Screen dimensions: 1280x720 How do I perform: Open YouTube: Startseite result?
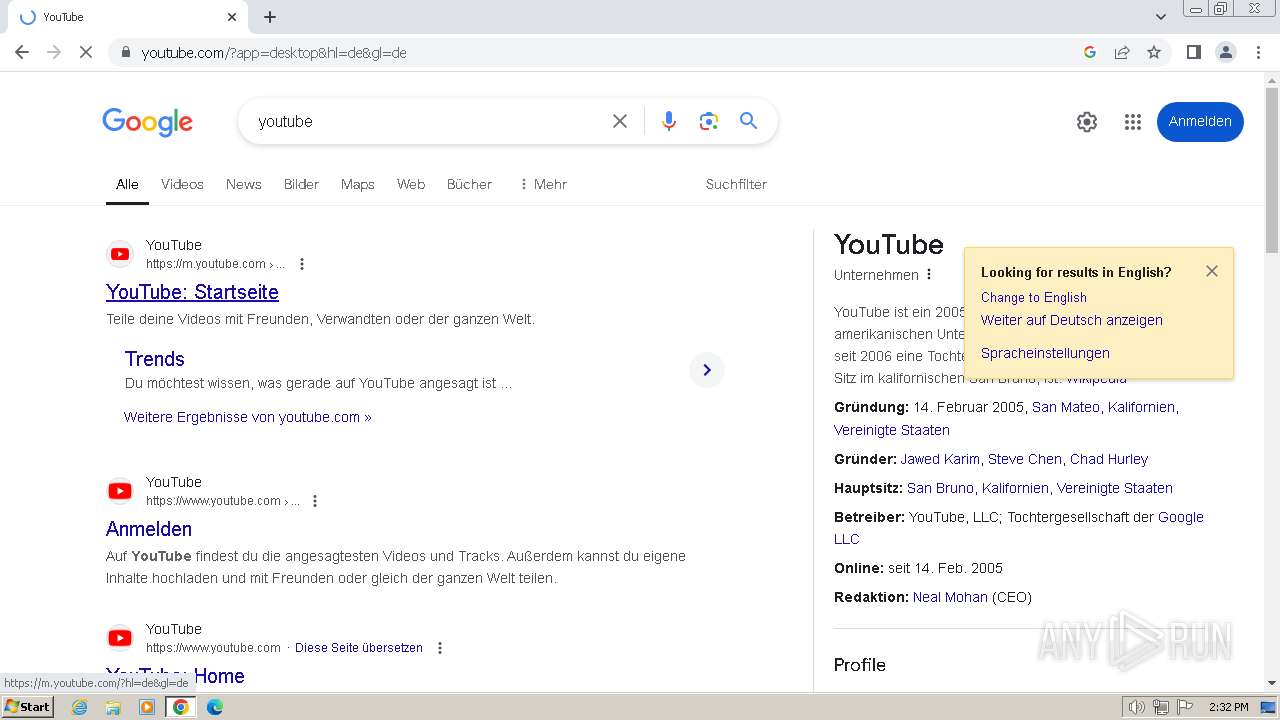[192, 292]
